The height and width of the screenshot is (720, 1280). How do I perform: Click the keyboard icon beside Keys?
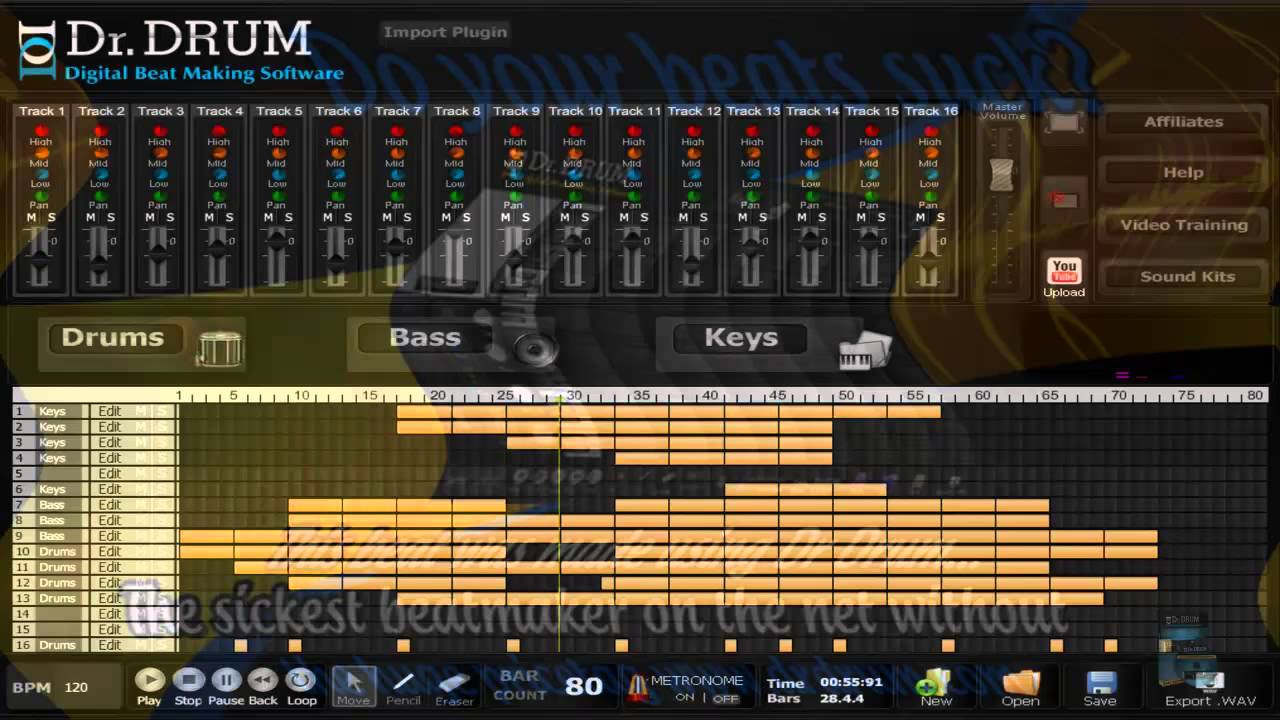tap(865, 348)
